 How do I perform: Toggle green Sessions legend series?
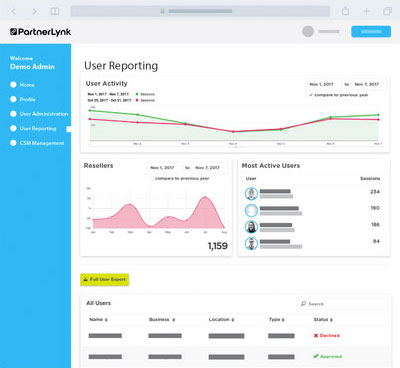coord(145,94)
